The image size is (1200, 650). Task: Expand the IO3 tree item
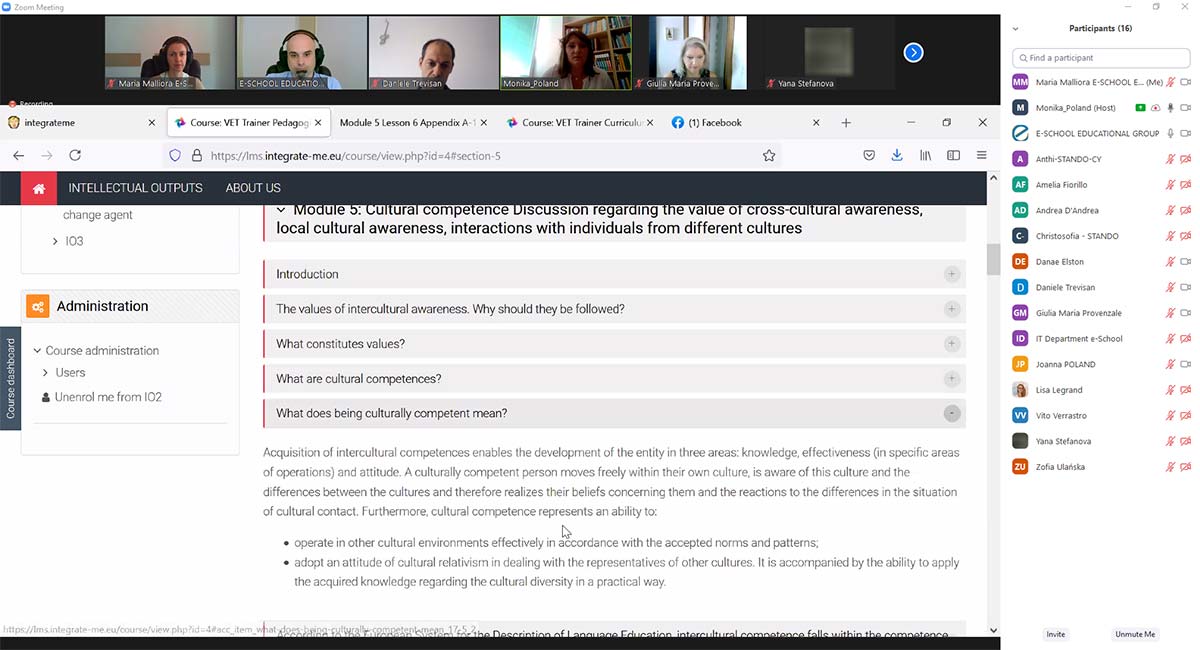click(55, 241)
